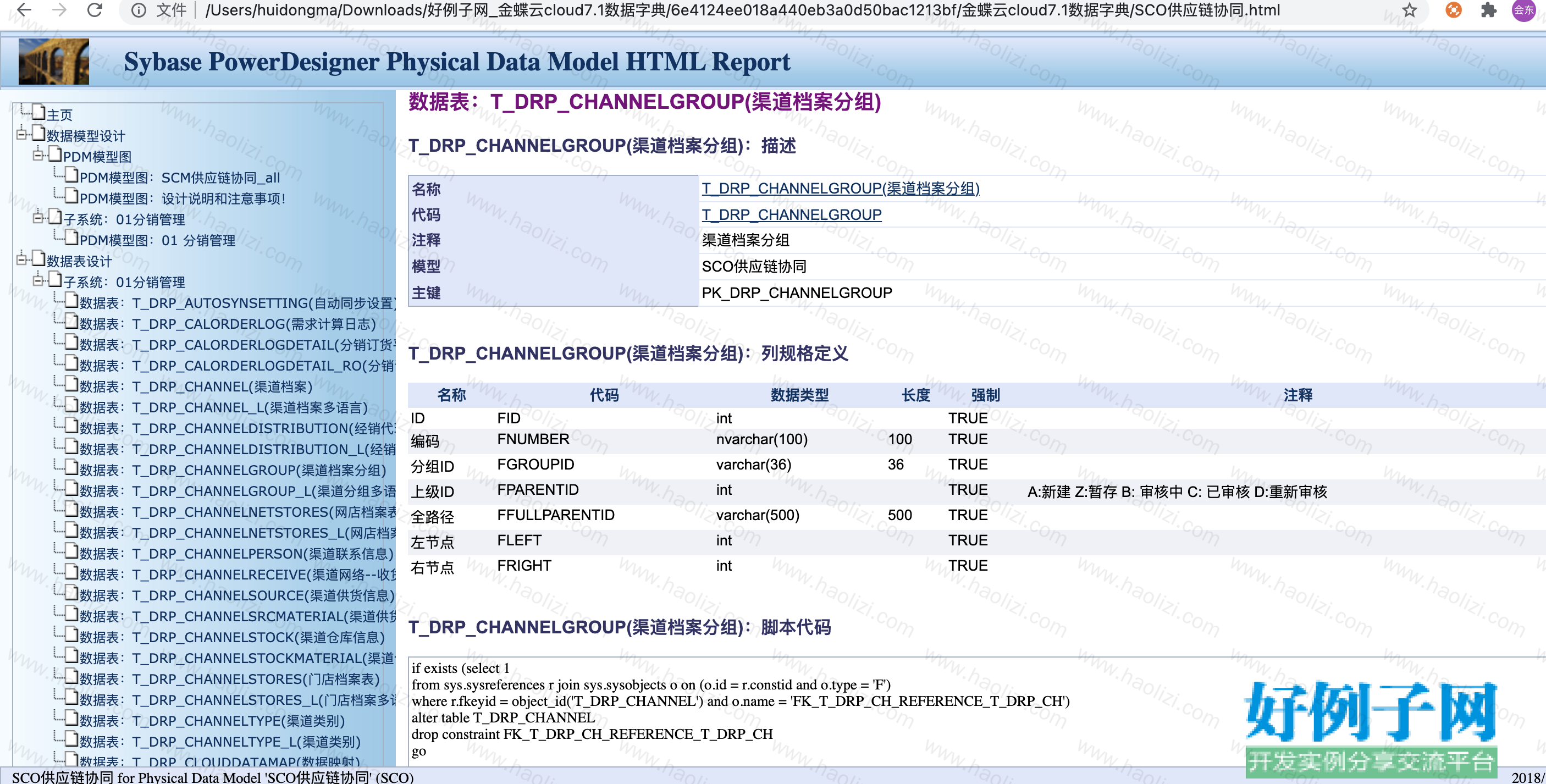1546x784 pixels.
Task: Open the T_DRP_CHANNELGROUP code link
Action: 792,215
